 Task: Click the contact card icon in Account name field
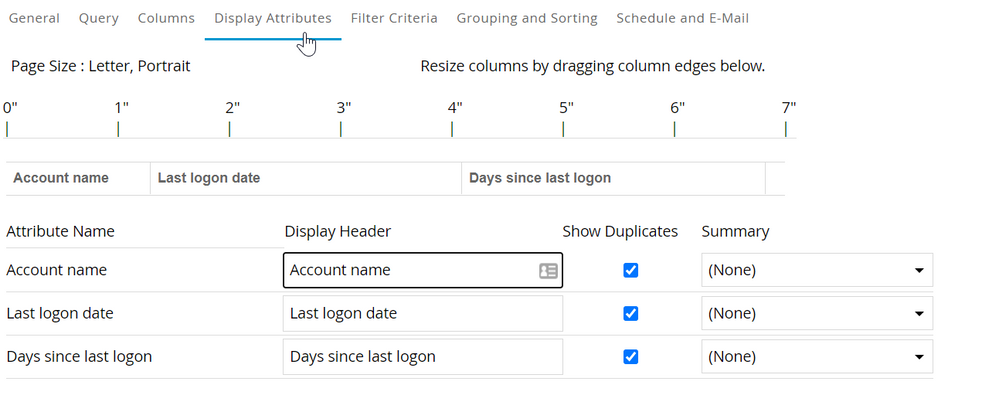point(548,271)
